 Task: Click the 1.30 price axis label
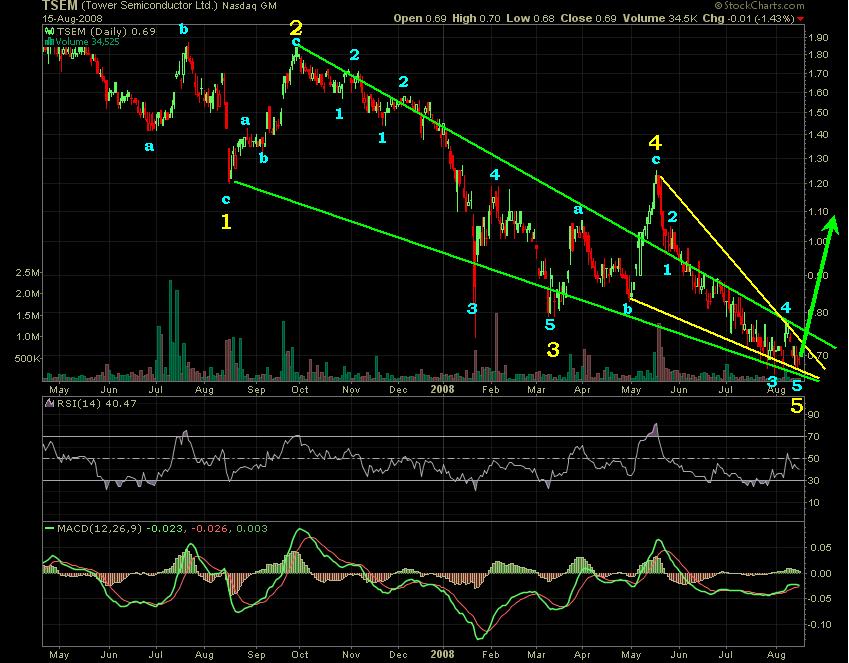pos(818,159)
